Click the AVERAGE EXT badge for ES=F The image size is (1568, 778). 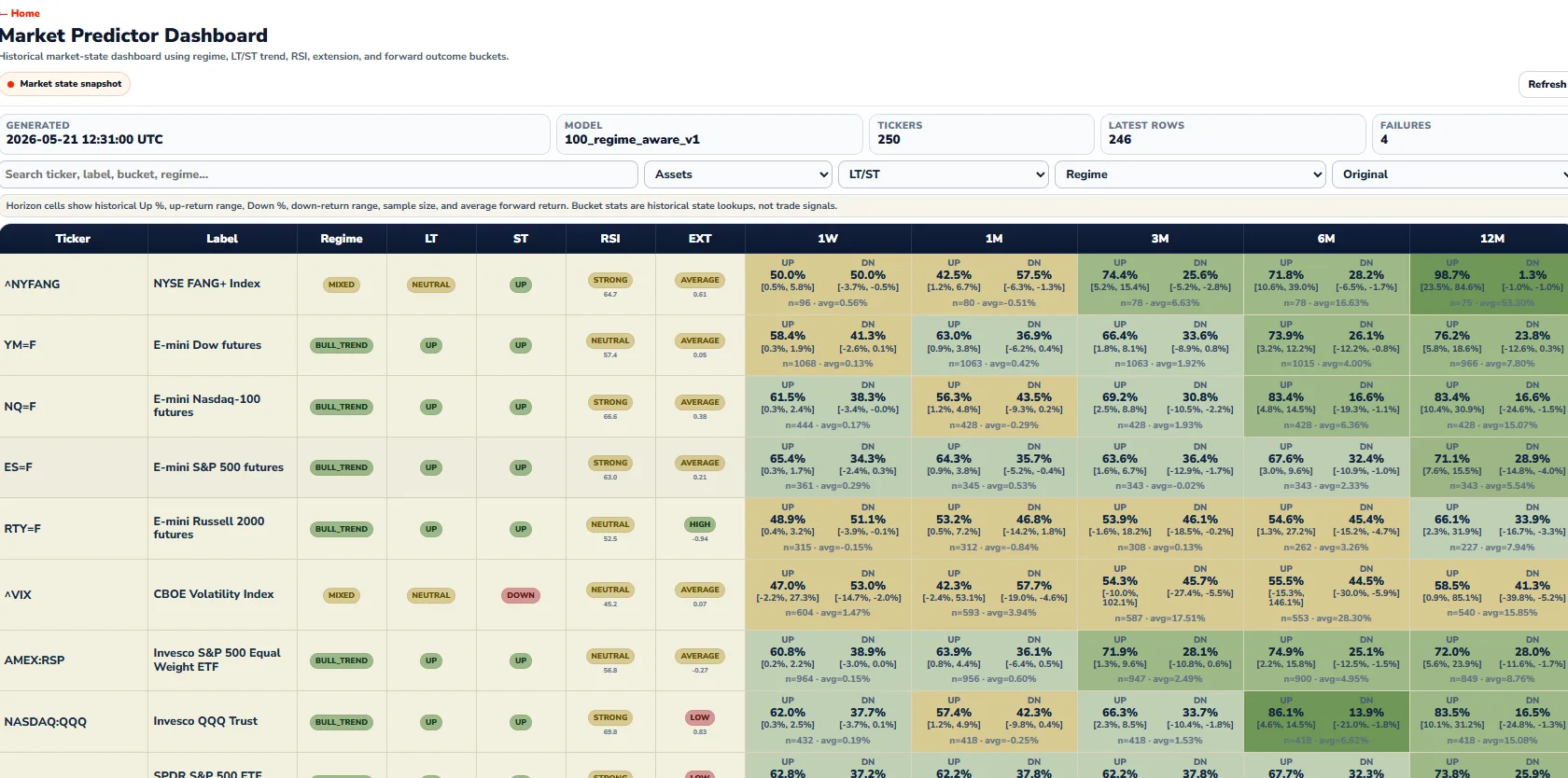click(x=700, y=463)
